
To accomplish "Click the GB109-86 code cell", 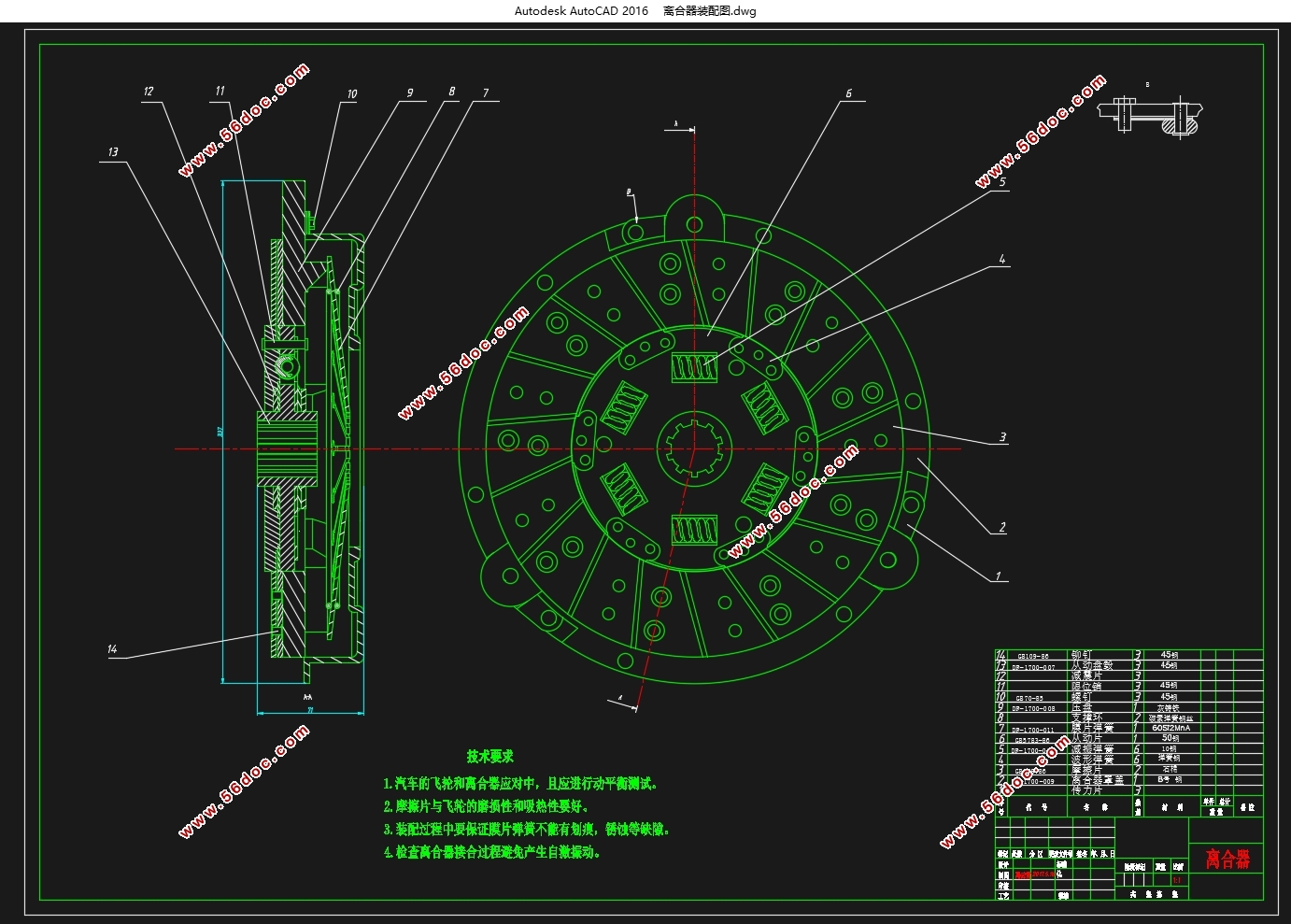I will pos(1033,657).
